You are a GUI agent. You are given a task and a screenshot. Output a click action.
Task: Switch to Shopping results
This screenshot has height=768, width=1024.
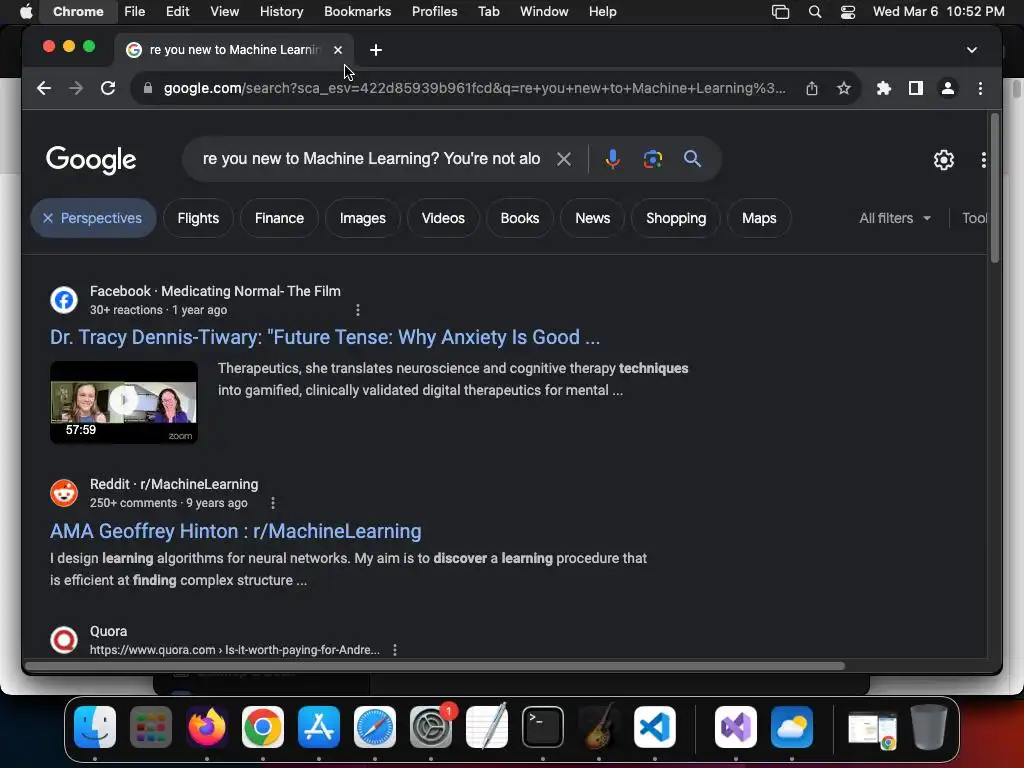[x=676, y=218]
